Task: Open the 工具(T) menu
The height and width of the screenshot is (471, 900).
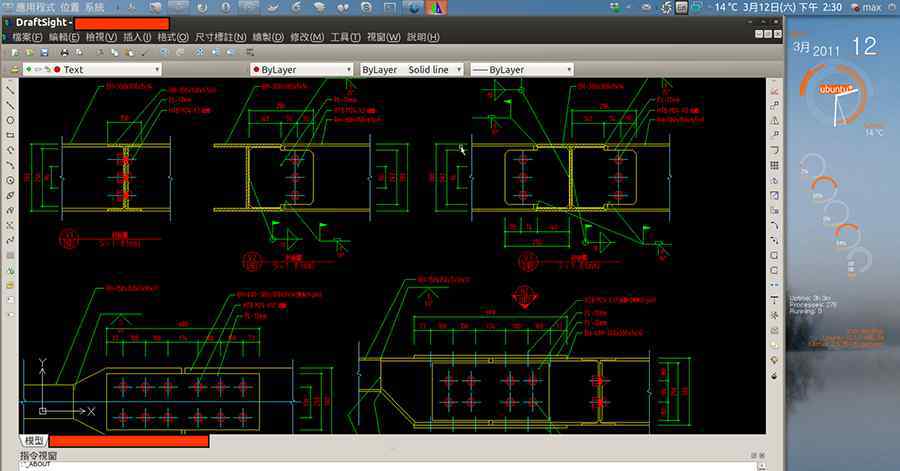Action: (x=346, y=37)
